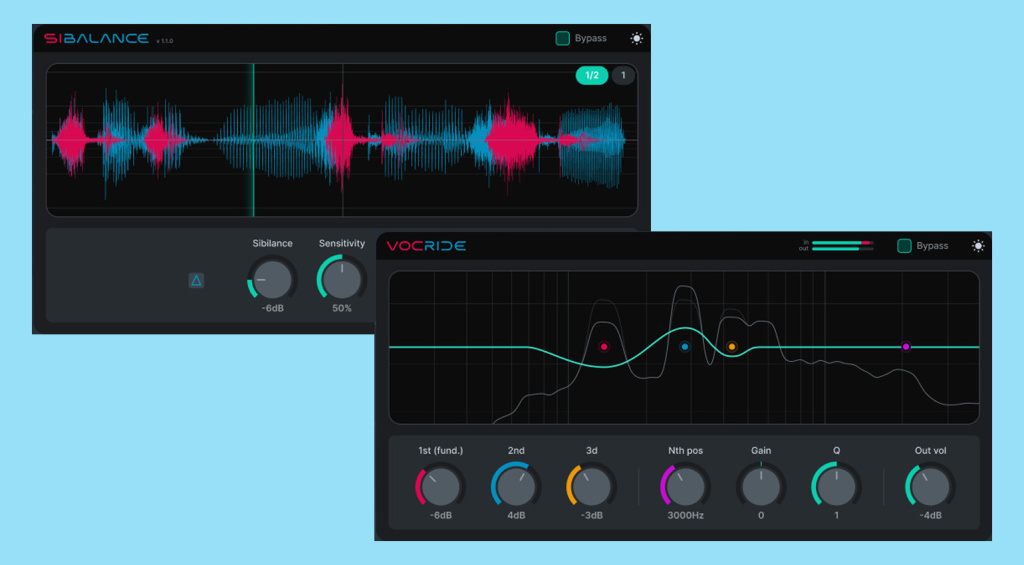This screenshot has height=565, width=1024.
Task: Toggle the Vocride Bypass checkbox
Action: pyautogui.click(x=904, y=246)
